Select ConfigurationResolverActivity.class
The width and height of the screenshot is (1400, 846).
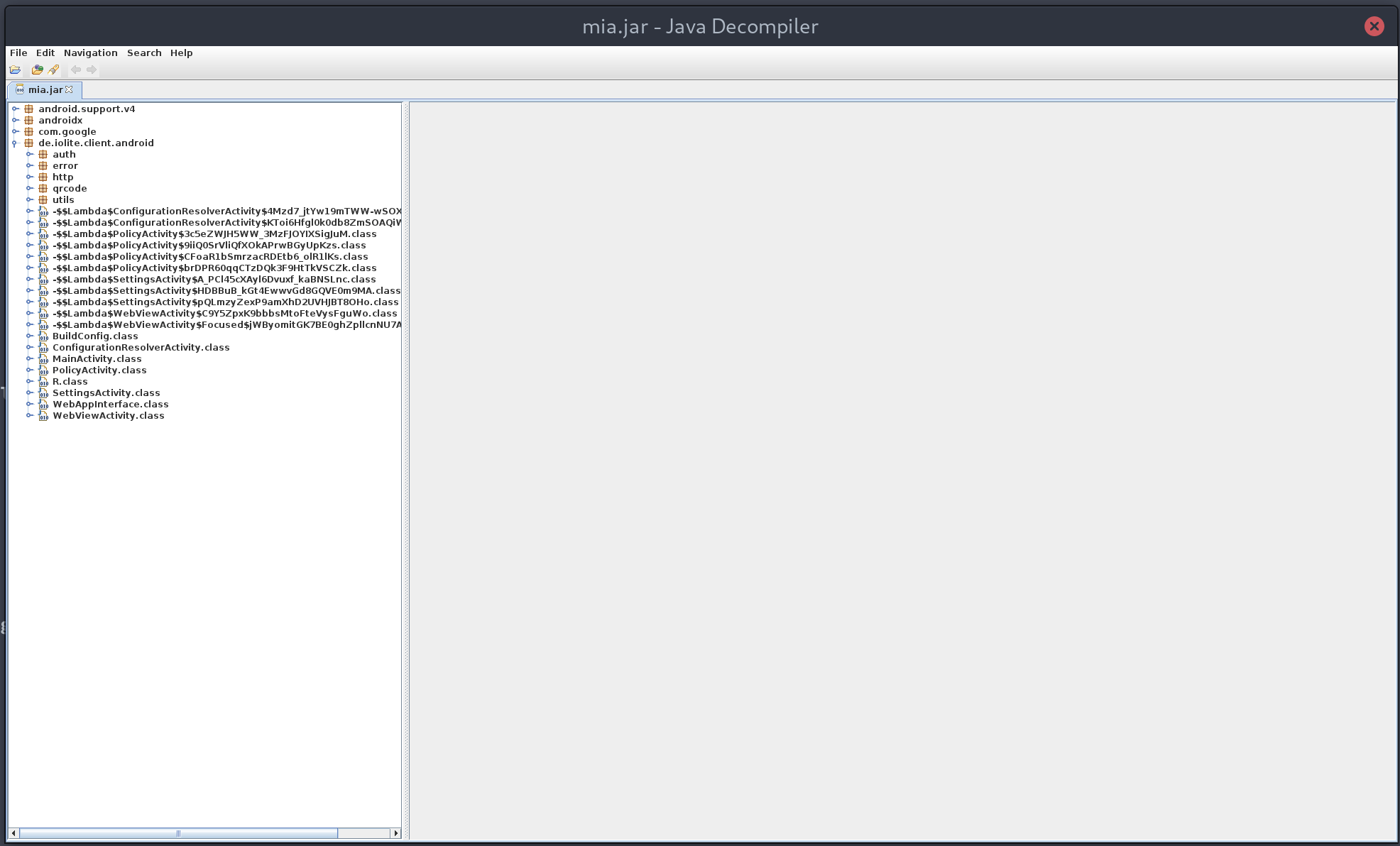pyautogui.click(x=140, y=347)
